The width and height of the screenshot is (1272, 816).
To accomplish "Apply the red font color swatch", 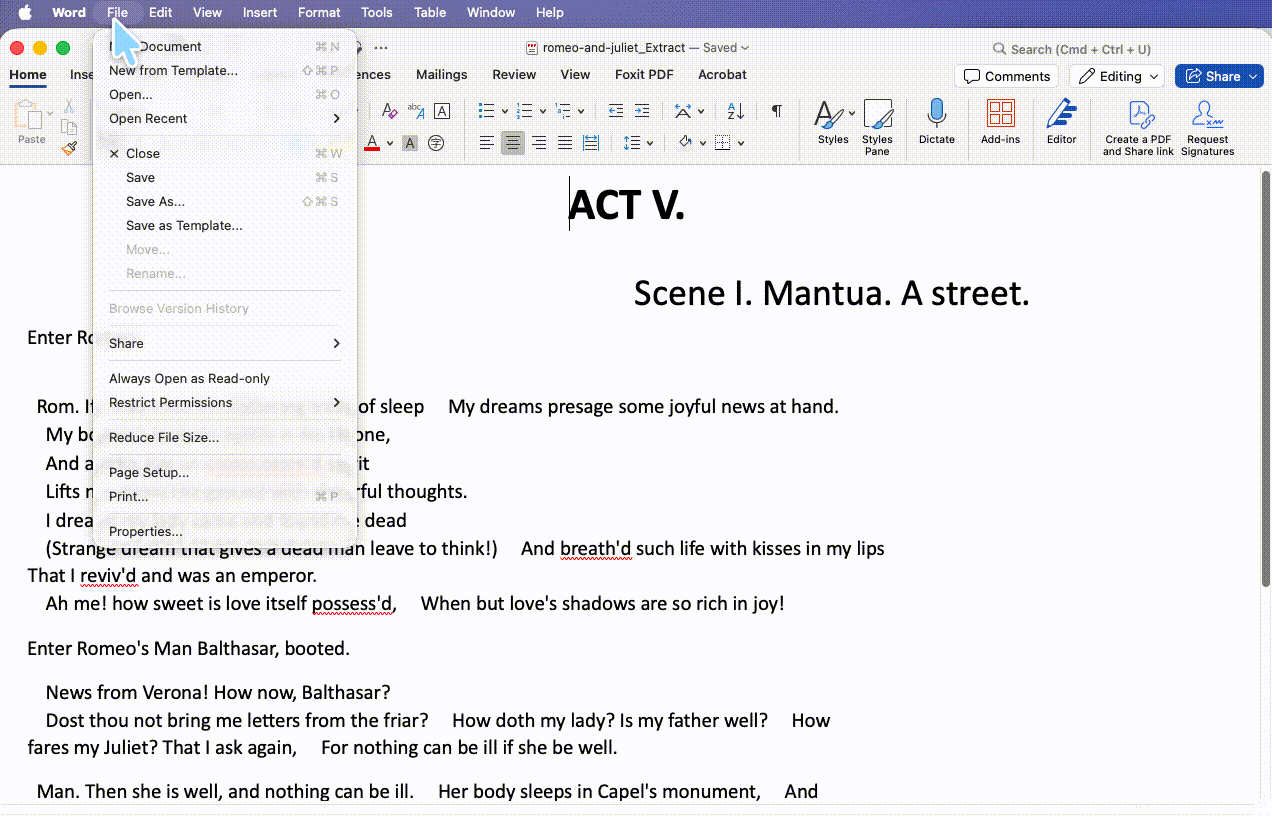I will [372, 143].
